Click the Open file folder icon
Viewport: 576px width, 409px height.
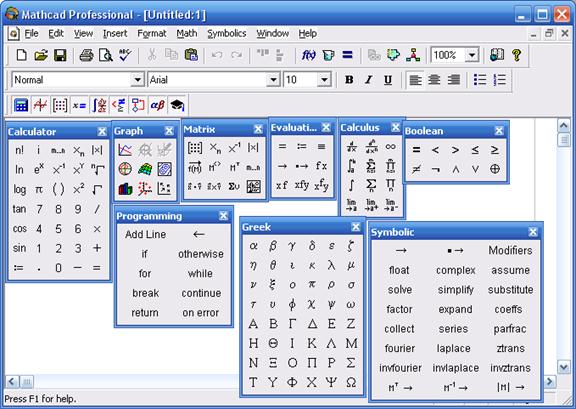(41, 55)
